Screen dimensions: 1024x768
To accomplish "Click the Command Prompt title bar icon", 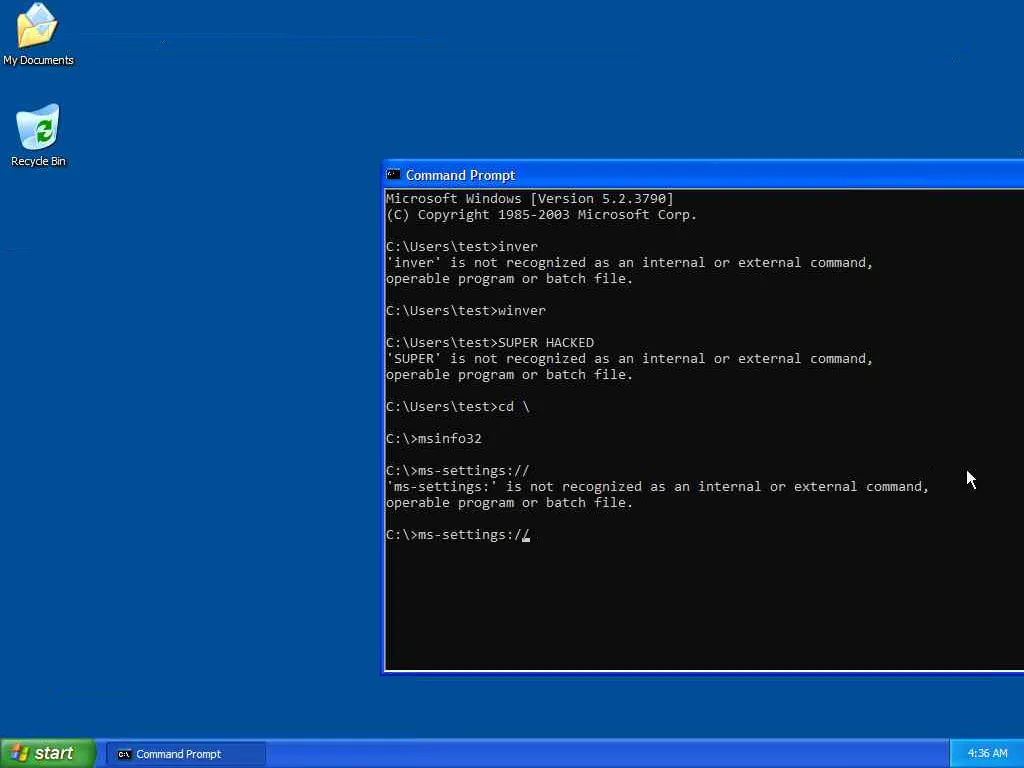I will [x=393, y=174].
